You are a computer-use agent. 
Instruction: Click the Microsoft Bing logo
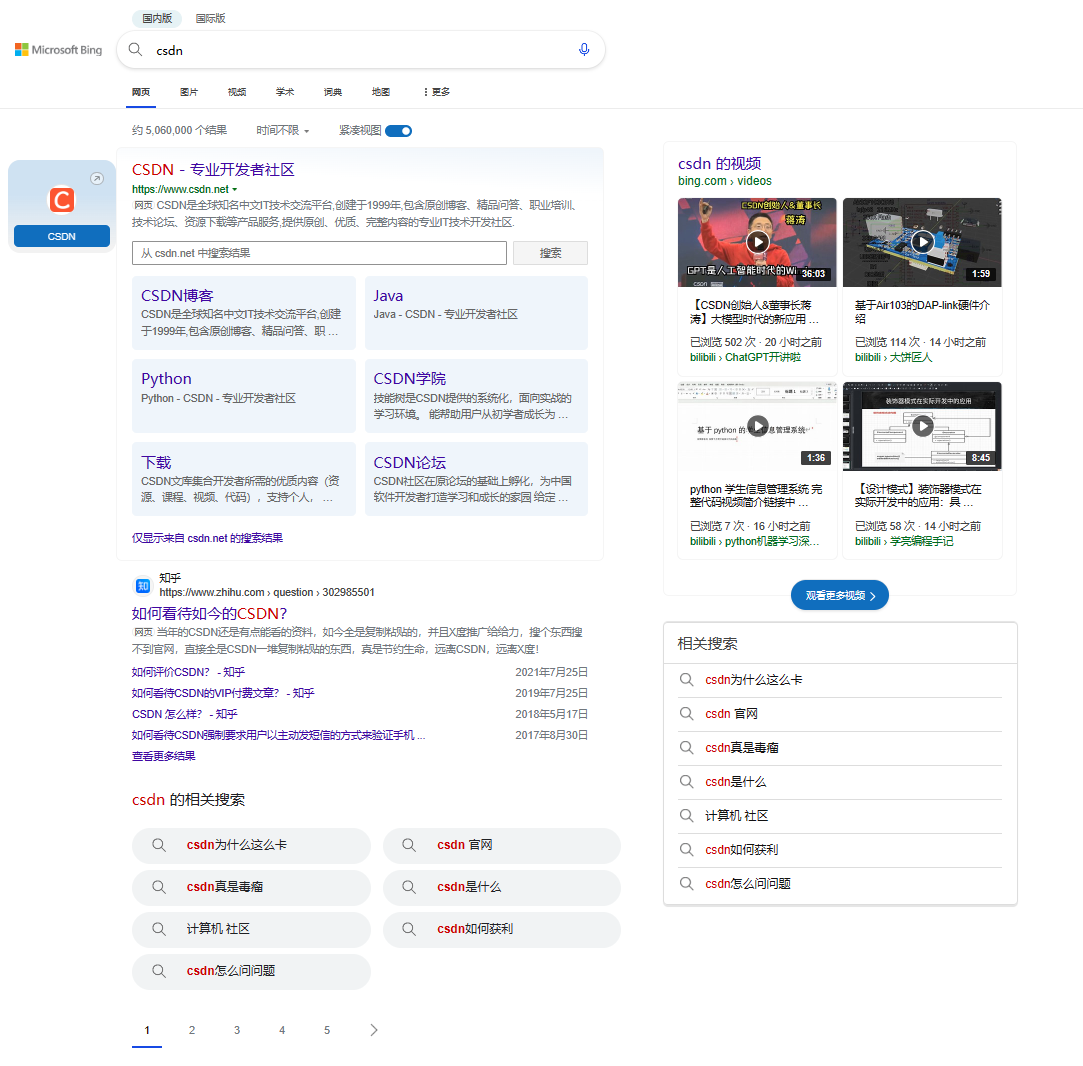click(x=57, y=49)
